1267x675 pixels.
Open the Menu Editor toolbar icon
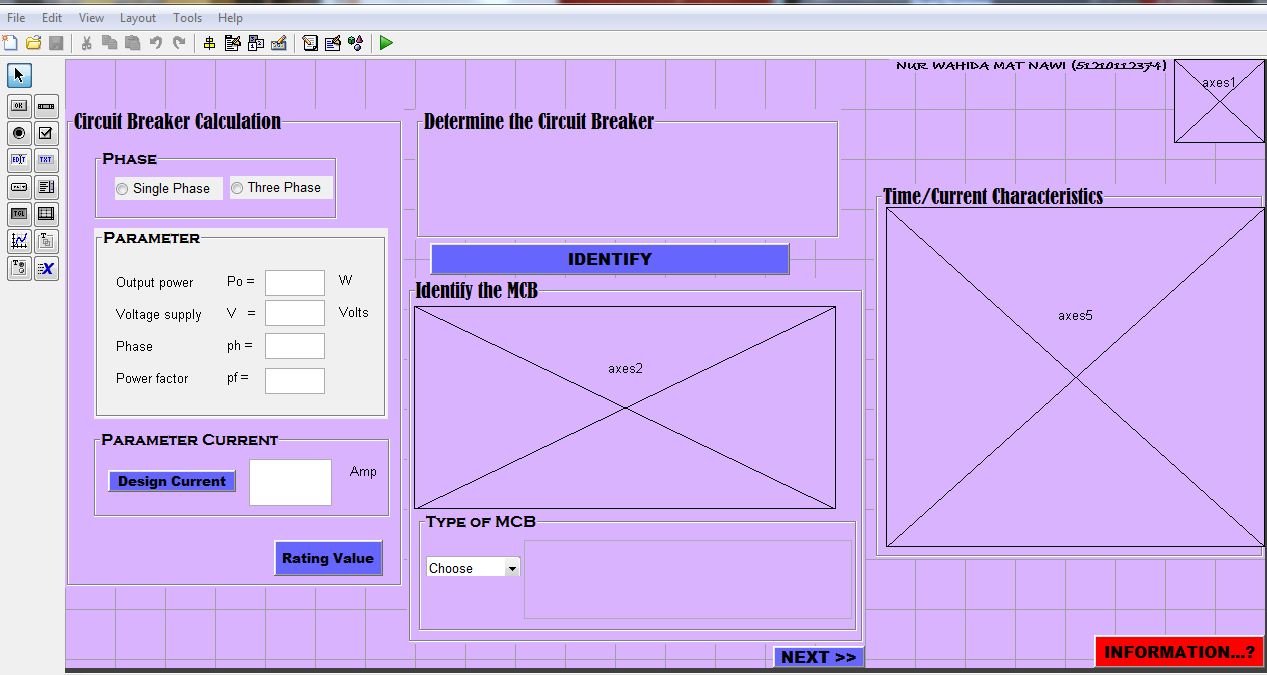[232, 43]
